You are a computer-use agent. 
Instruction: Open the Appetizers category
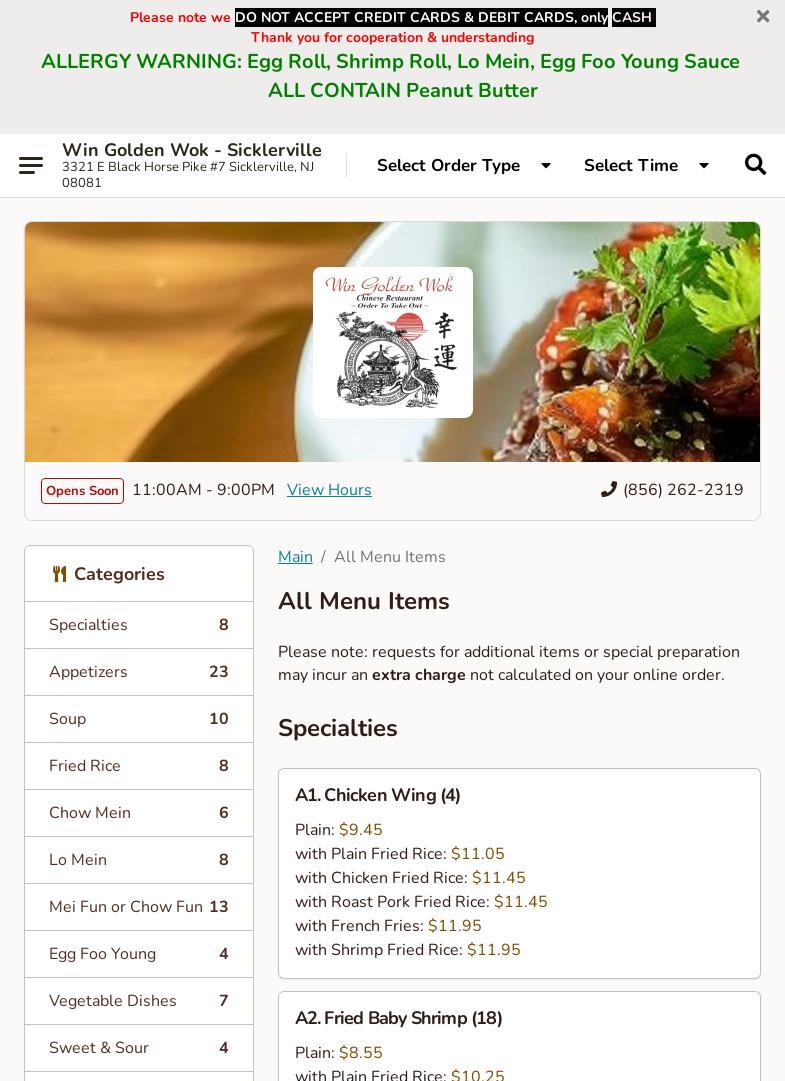pyautogui.click(x=139, y=671)
